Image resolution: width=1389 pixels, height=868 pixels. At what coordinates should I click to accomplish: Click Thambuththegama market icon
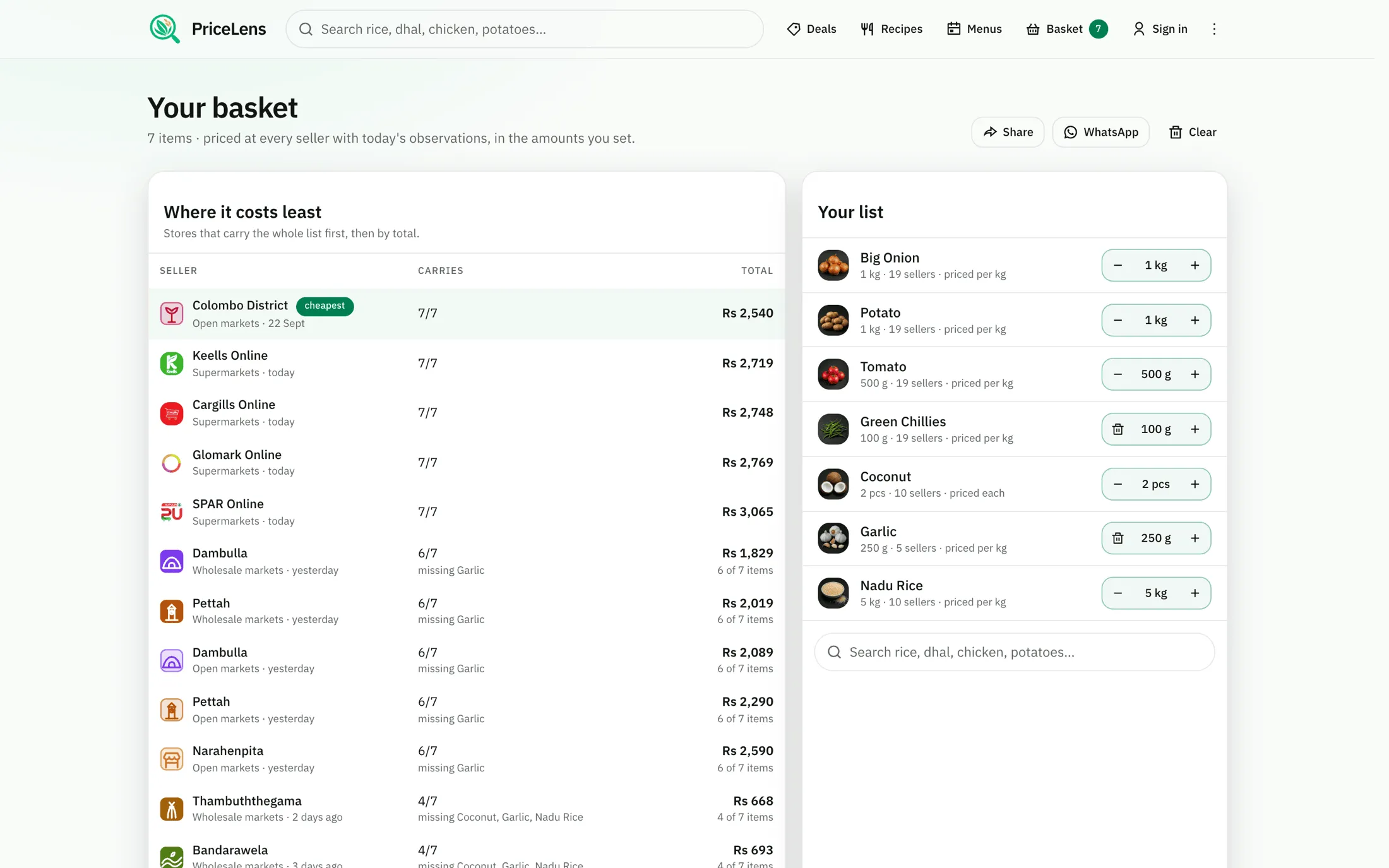(172, 809)
